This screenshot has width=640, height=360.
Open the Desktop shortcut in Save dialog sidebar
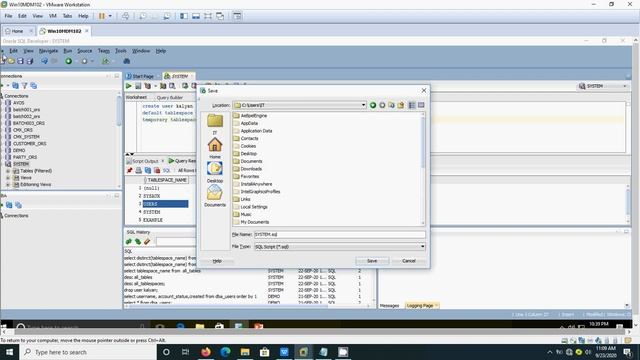coord(215,171)
